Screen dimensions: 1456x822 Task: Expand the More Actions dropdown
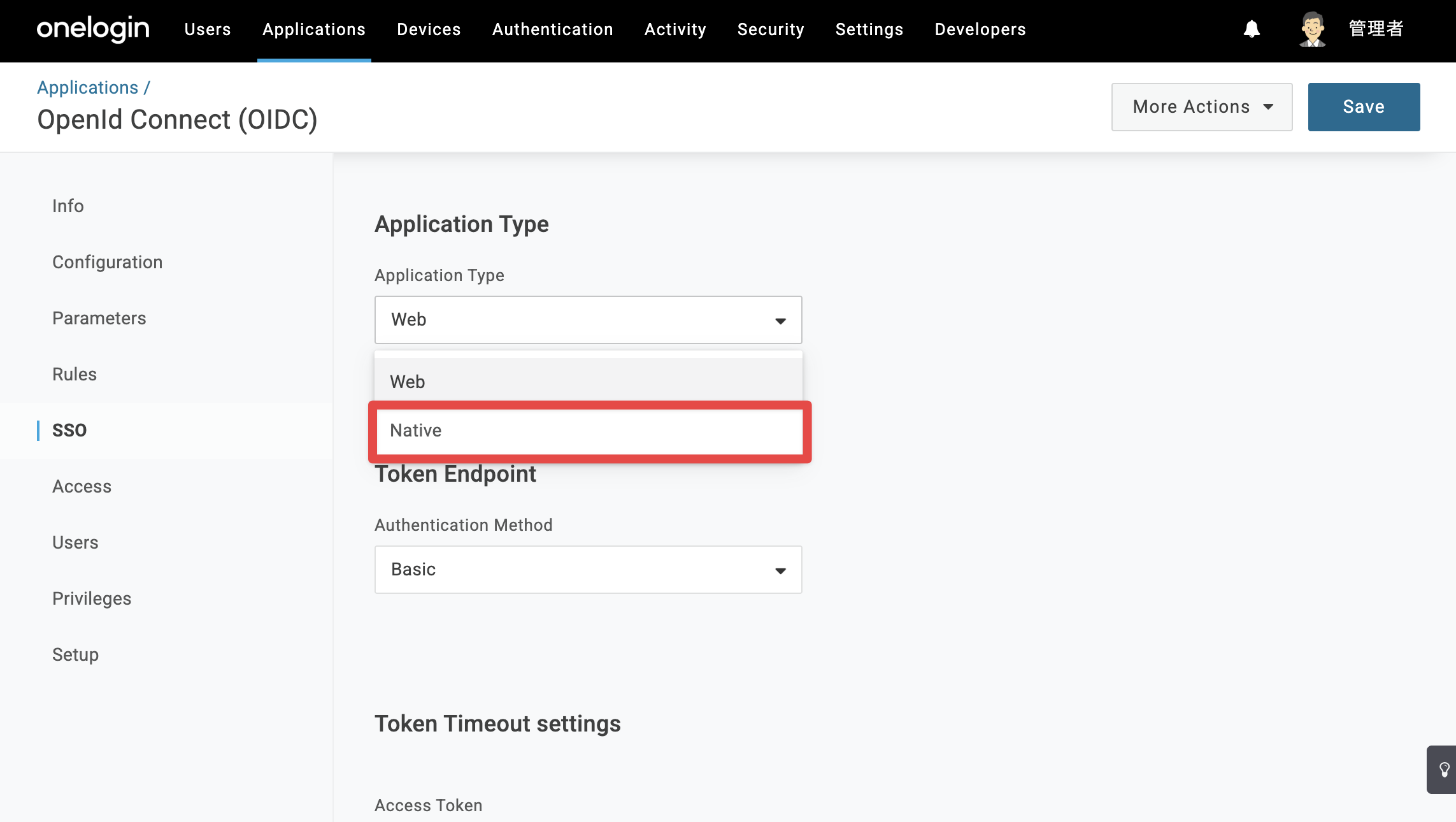click(1202, 107)
